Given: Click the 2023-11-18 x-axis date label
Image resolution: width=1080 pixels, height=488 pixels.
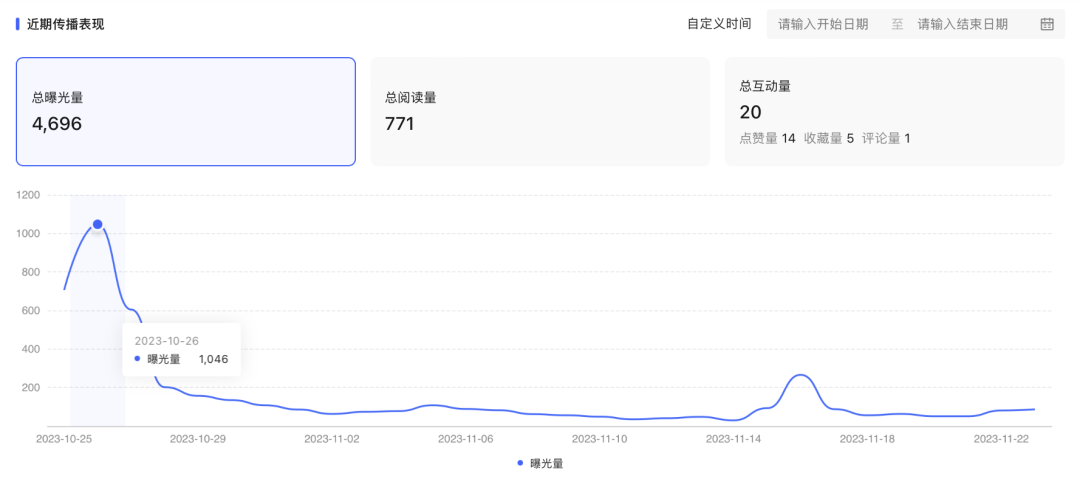Looking at the screenshot, I should pyautogui.click(x=868, y=438).
